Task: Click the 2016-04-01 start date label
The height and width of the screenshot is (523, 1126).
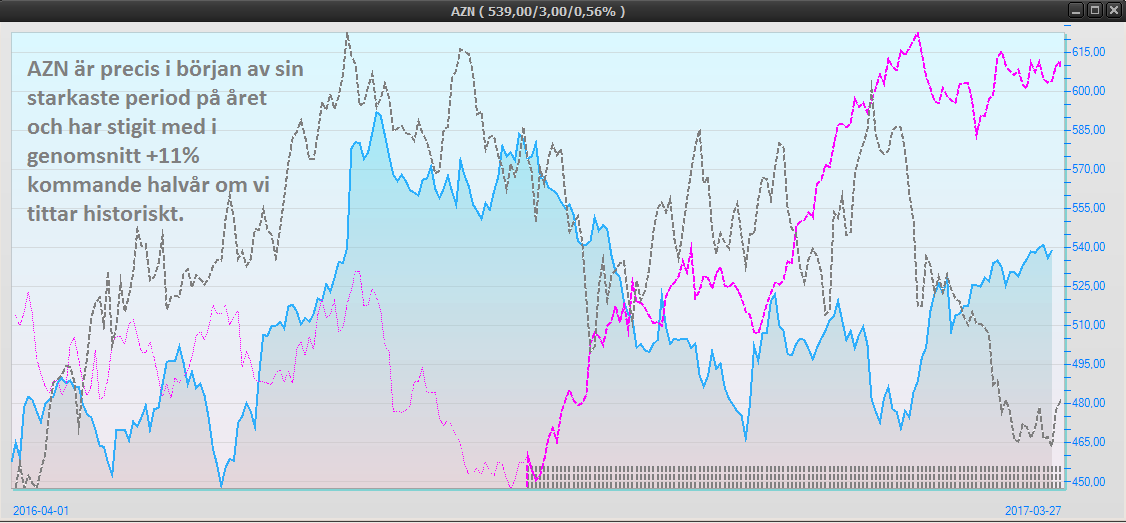Action: tap(42, 510)
